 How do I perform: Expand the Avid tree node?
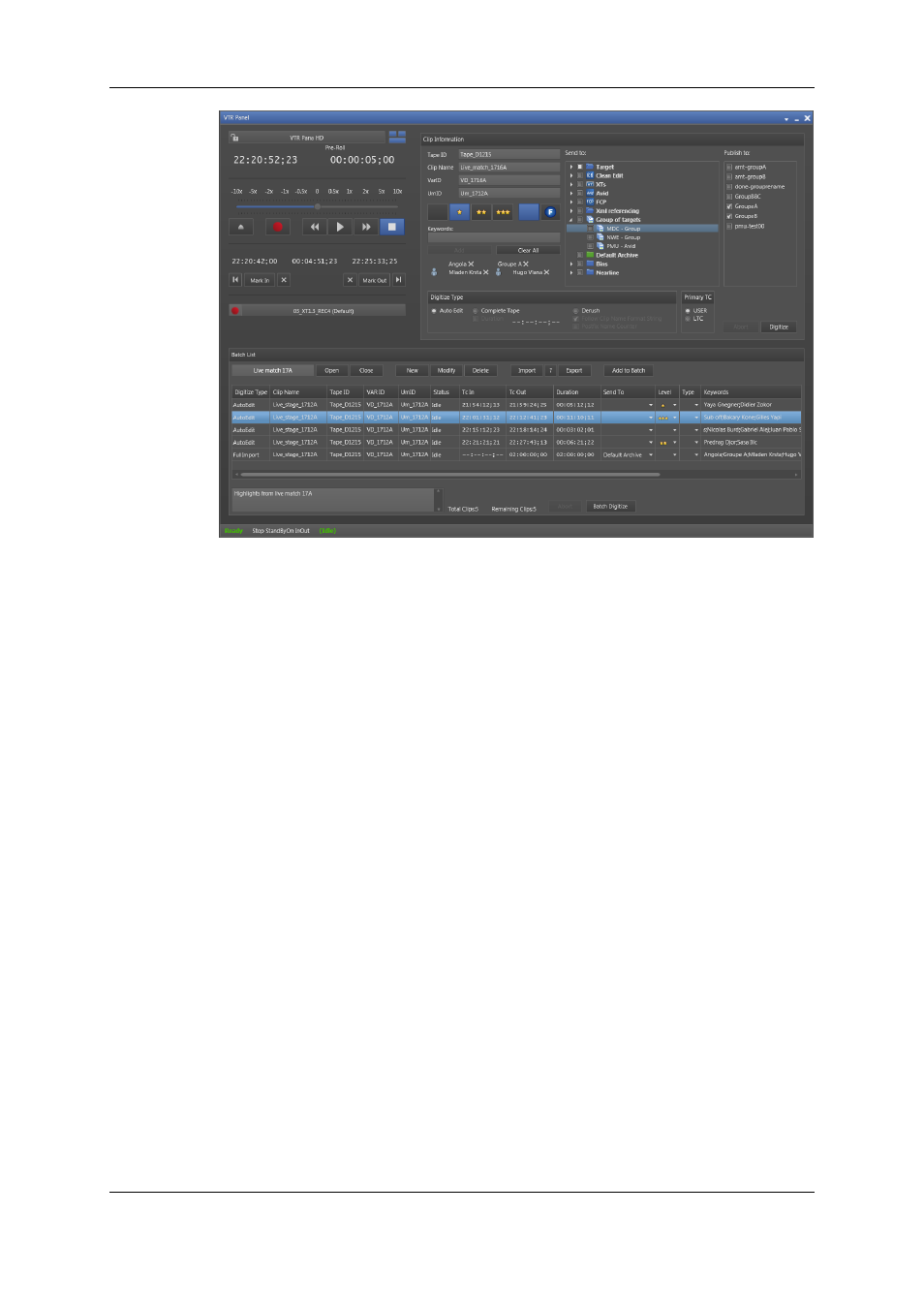(571, 193)
